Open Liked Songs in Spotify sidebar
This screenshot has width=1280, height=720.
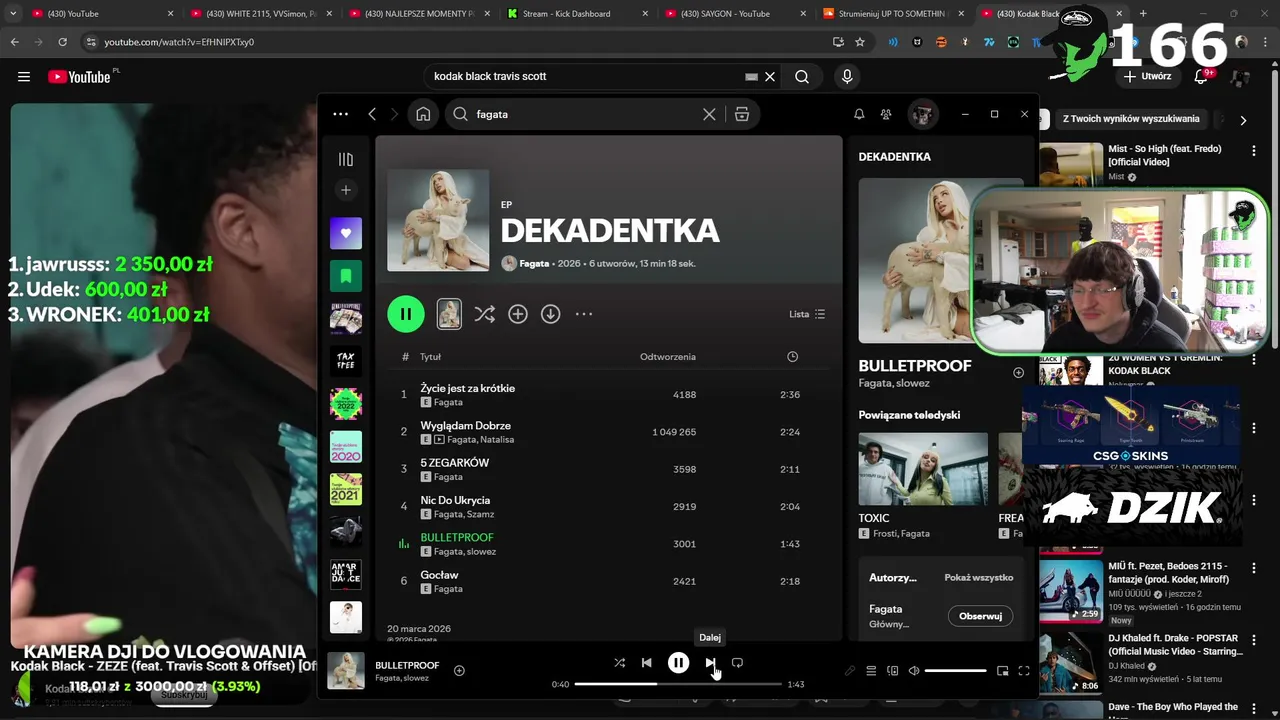(x=346, y=233)
